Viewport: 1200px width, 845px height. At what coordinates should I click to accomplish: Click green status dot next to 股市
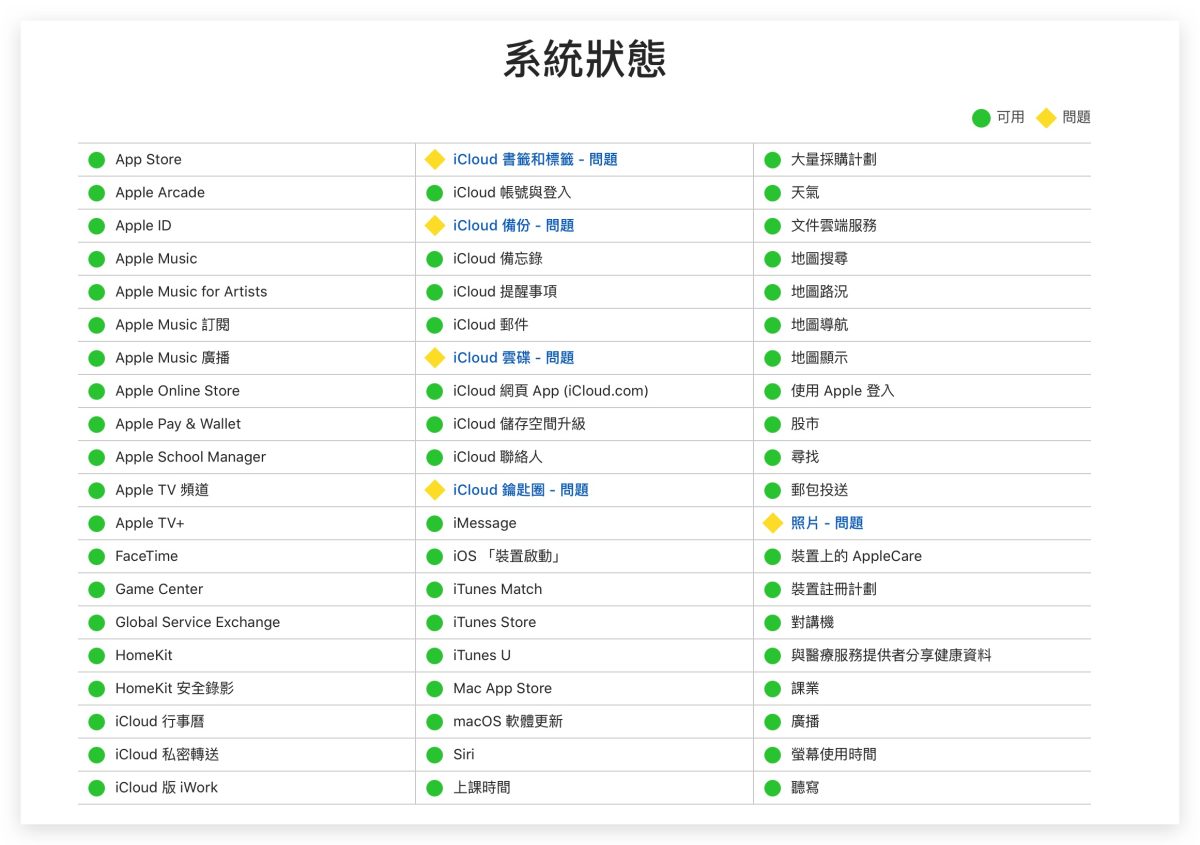click(772, 424)
